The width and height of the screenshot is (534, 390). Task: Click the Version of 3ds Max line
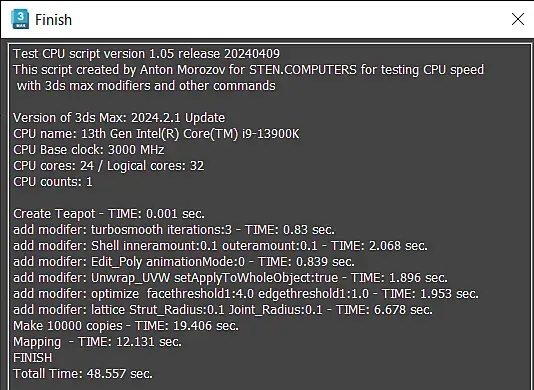119,118
